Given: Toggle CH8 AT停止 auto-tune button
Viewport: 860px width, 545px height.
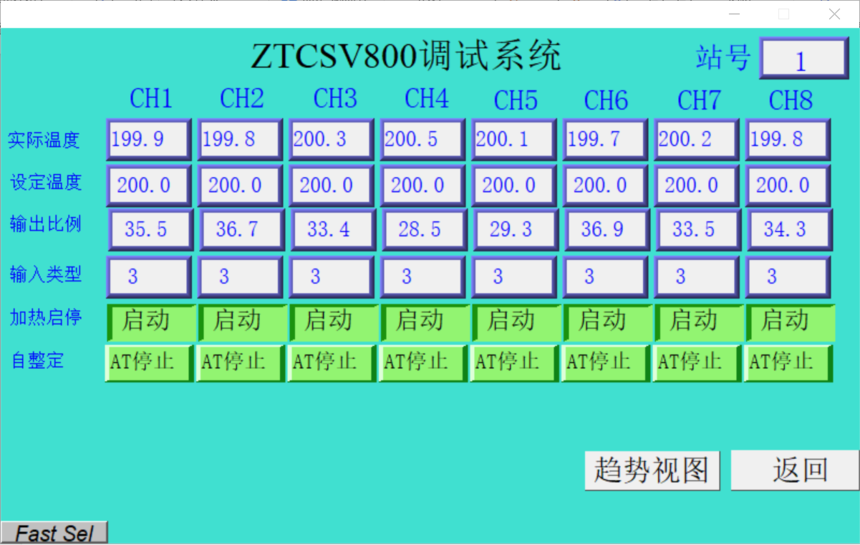Looking at the screenshot, I should tap(789, 362).
